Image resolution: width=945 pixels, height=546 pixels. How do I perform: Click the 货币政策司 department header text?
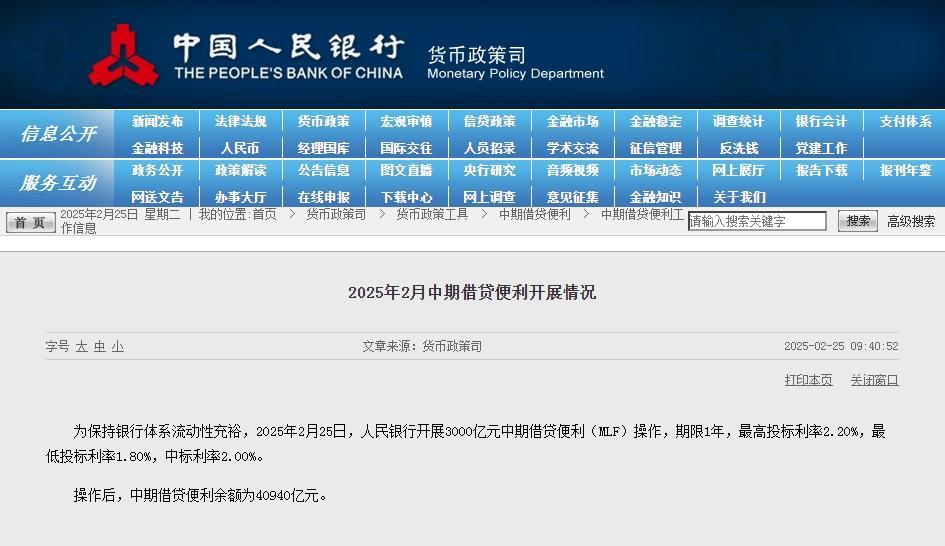click(476, 55)
